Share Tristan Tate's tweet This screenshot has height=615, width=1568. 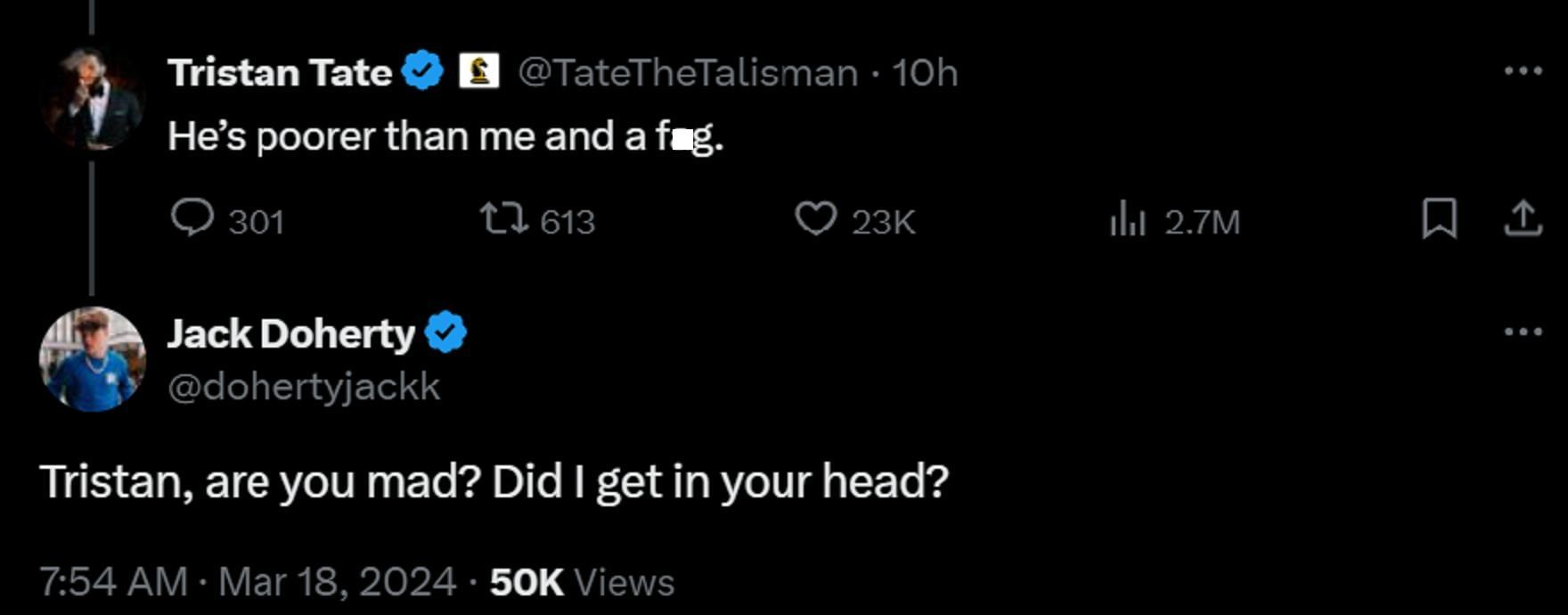coord(1523,219)
